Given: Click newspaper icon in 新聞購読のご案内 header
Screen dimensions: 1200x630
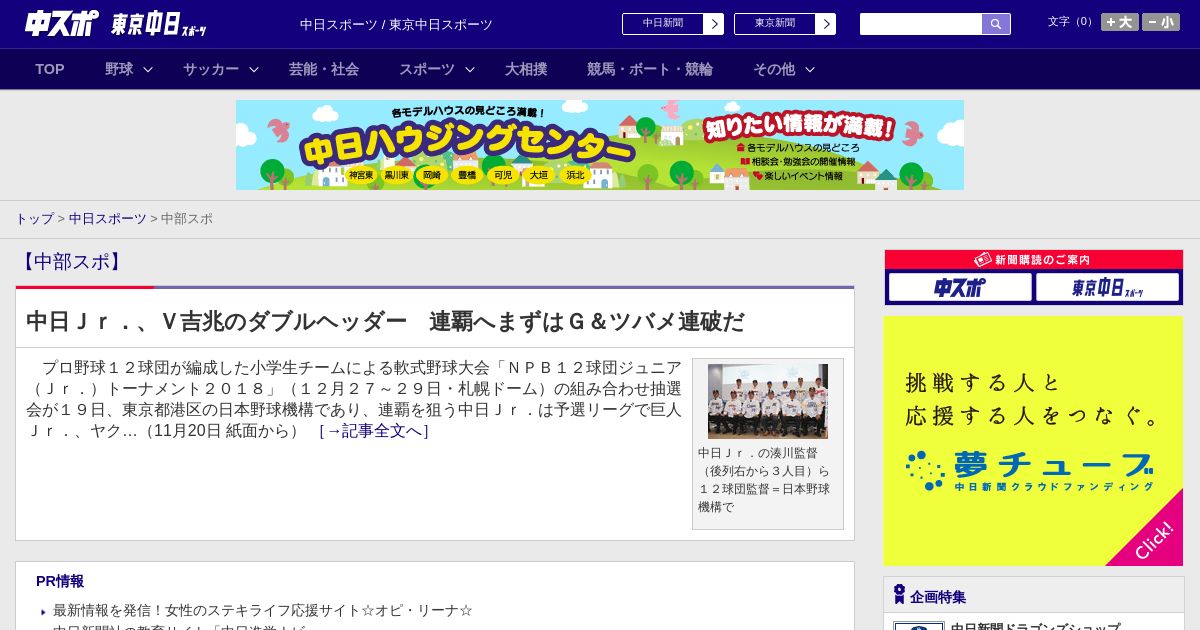Looking at the screenshot, I should click(x=983, y=259).
